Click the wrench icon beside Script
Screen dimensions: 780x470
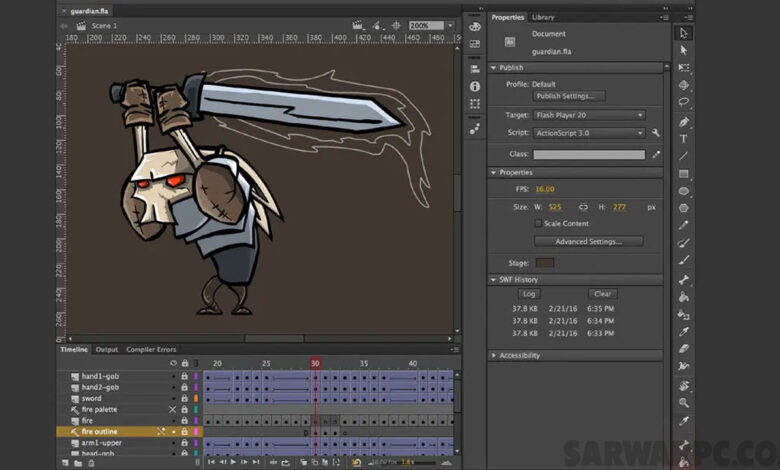[656, 133]
